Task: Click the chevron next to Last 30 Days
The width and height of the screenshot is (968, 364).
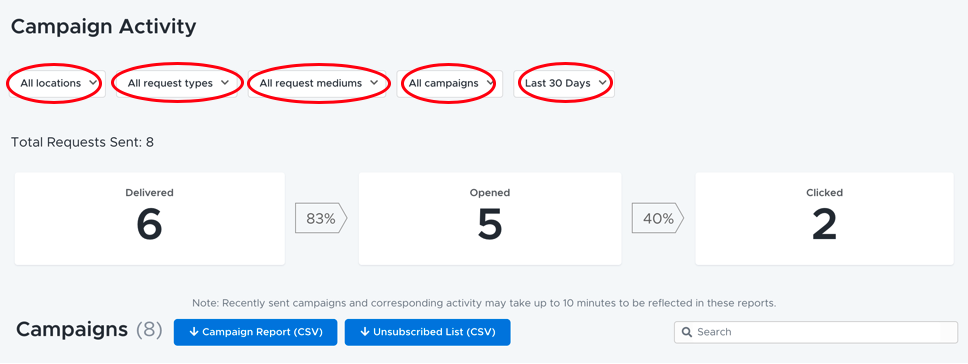Action: 602,83
